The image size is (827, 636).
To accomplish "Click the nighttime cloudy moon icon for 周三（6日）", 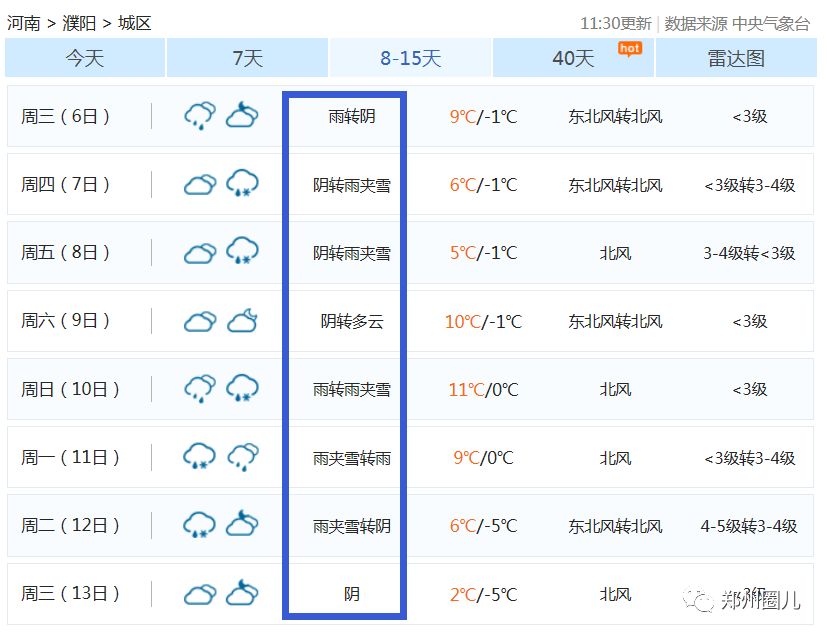I will point(242,116).
